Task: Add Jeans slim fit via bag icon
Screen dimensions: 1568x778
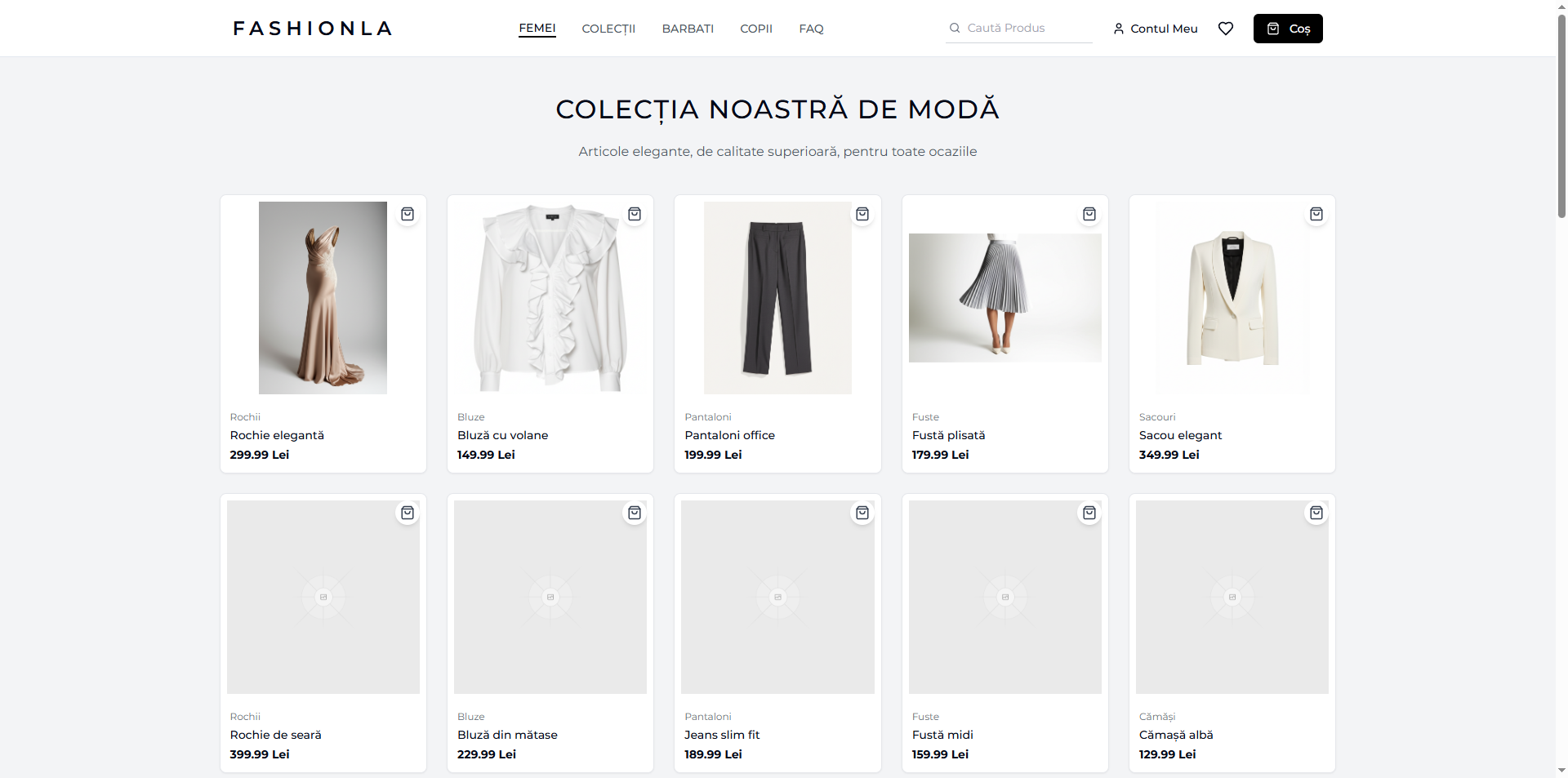Action: pyautogui.click(x=862, y=513)
